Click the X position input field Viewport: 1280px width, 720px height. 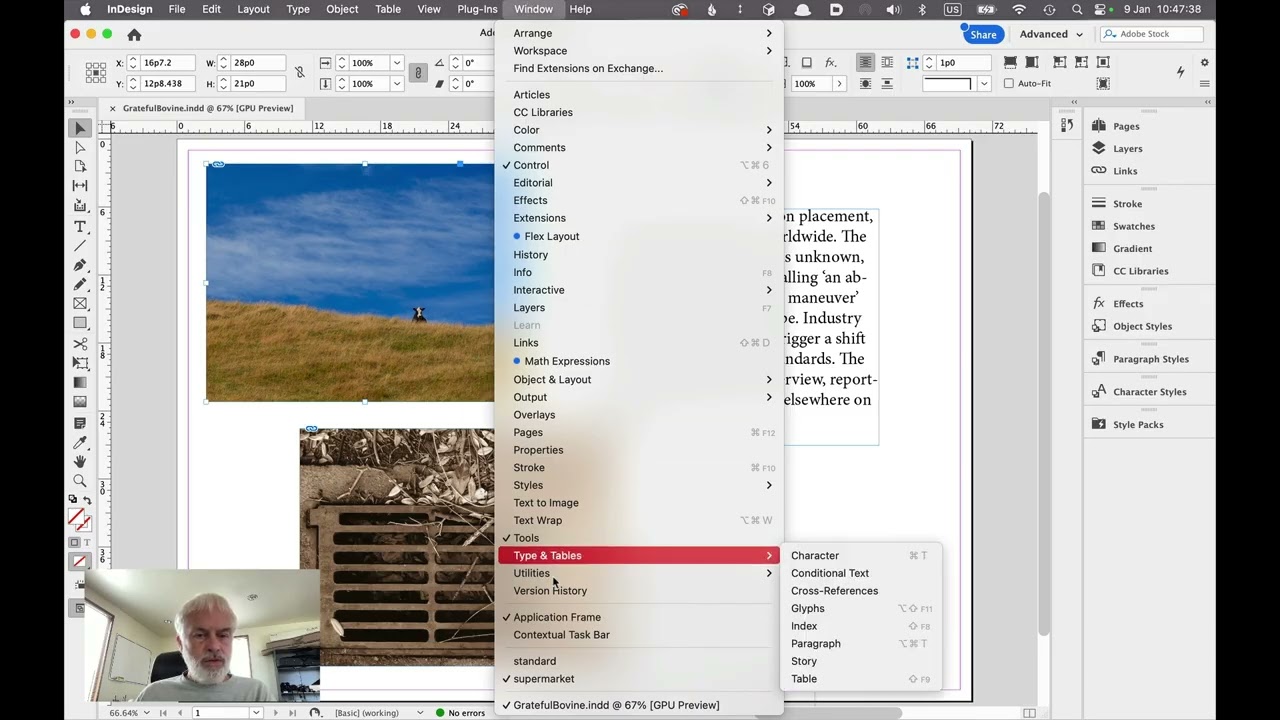pos(168,63)
